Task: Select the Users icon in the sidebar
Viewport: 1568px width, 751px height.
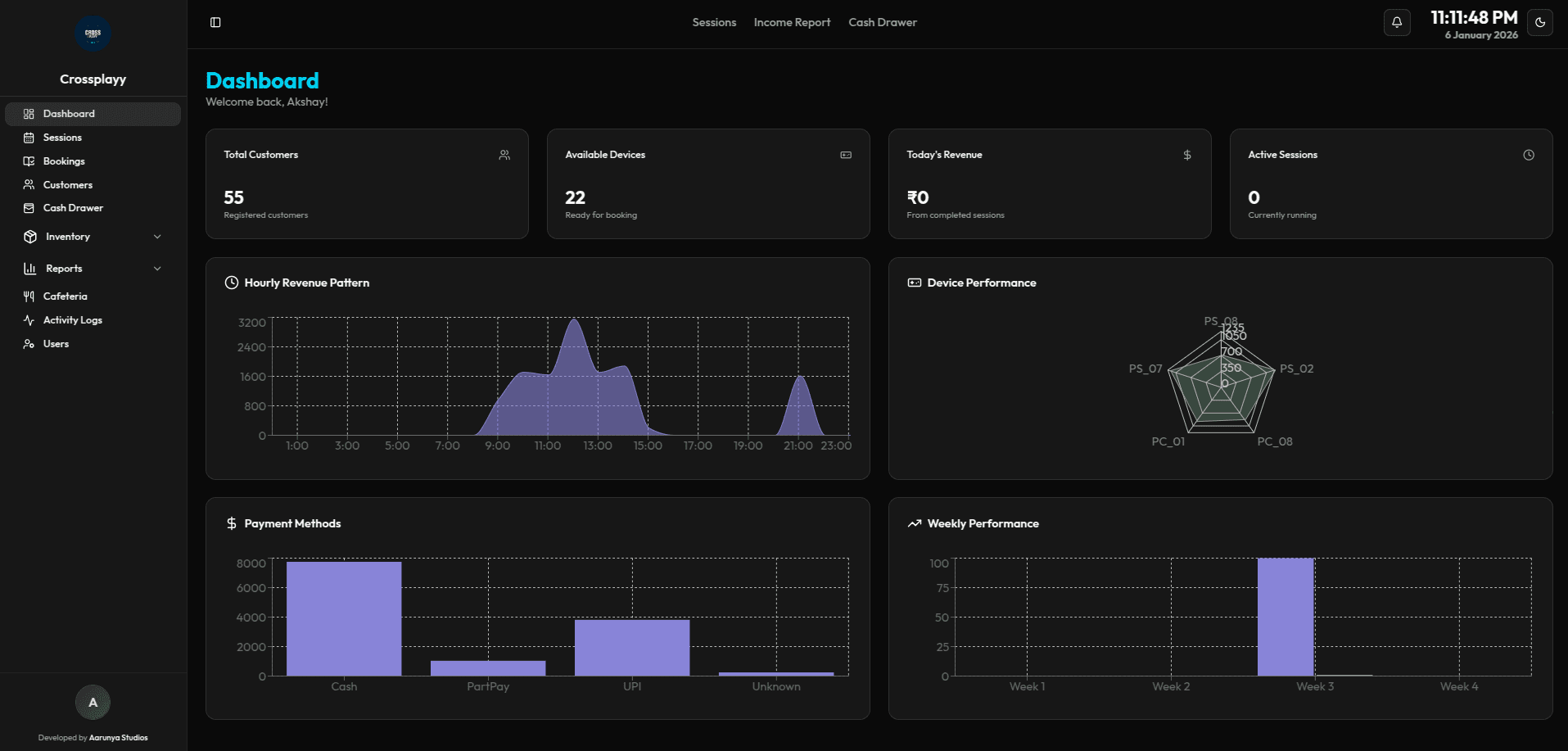Action: [x=29, y=343]
